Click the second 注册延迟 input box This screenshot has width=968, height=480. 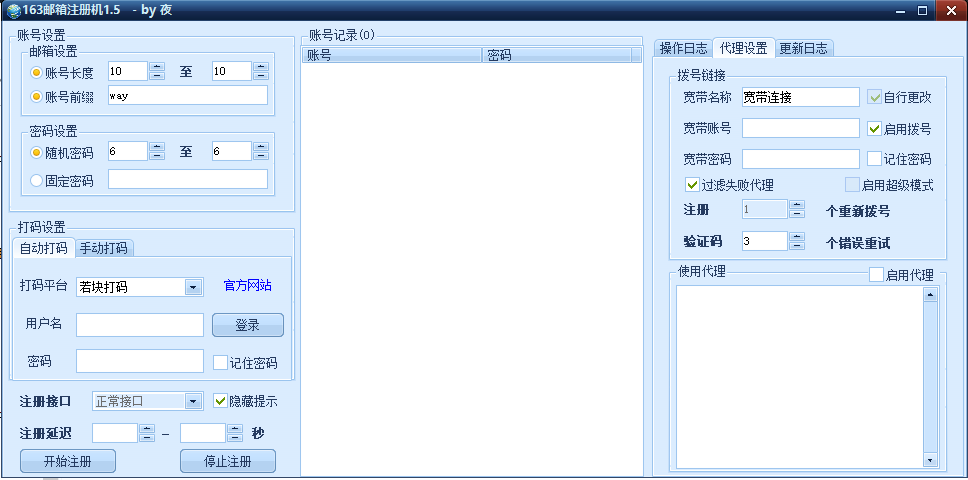coord(203,433)
